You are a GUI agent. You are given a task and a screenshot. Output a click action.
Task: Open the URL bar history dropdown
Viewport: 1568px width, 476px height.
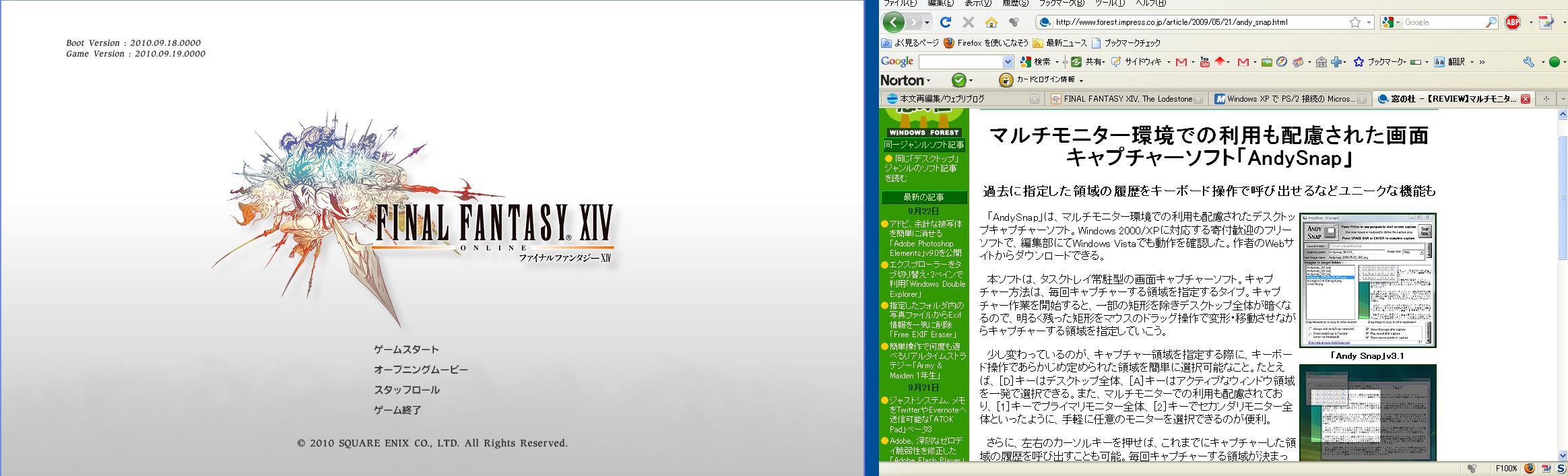[x=1369, y=22]
